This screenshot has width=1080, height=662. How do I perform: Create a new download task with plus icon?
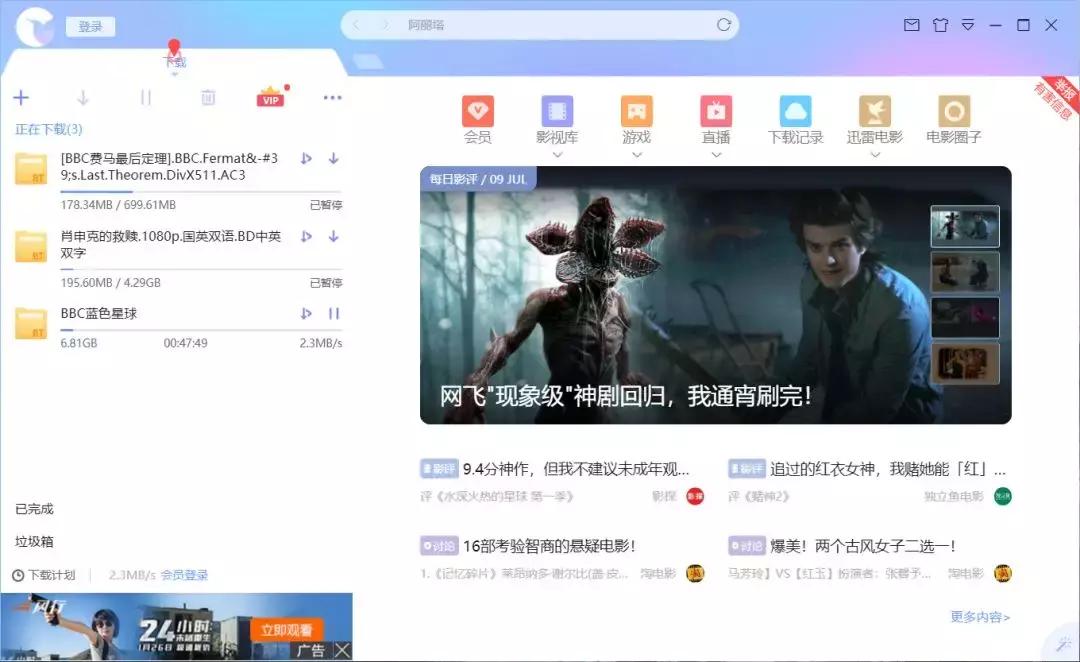coord(22,97)
